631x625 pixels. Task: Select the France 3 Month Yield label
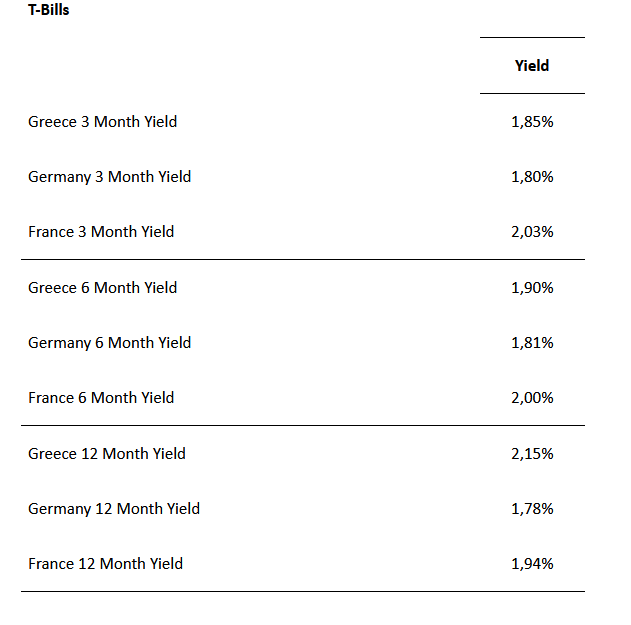pyautogui.click(x=101, y=232)
